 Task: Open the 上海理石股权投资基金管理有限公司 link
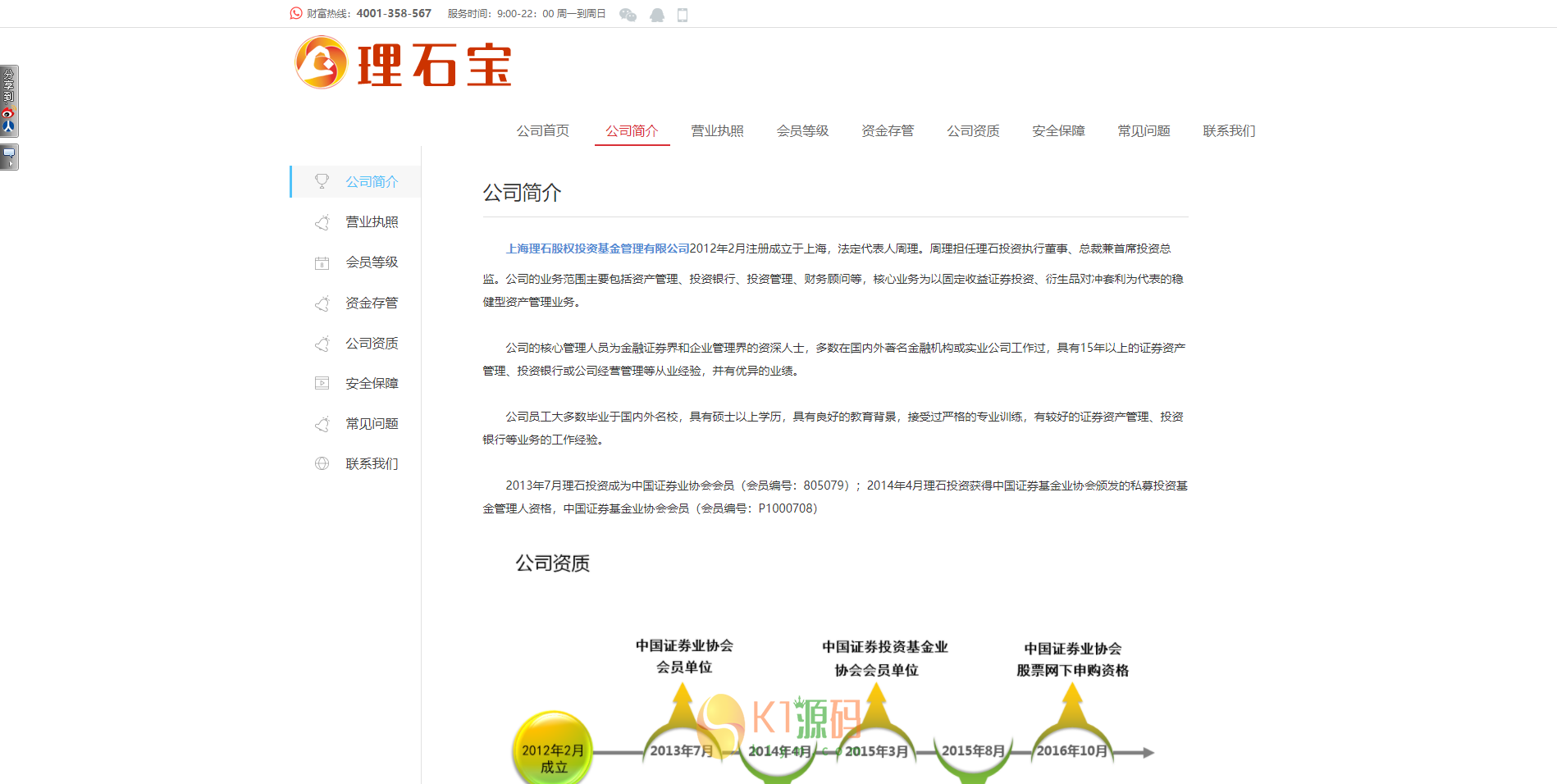[597, 248]
